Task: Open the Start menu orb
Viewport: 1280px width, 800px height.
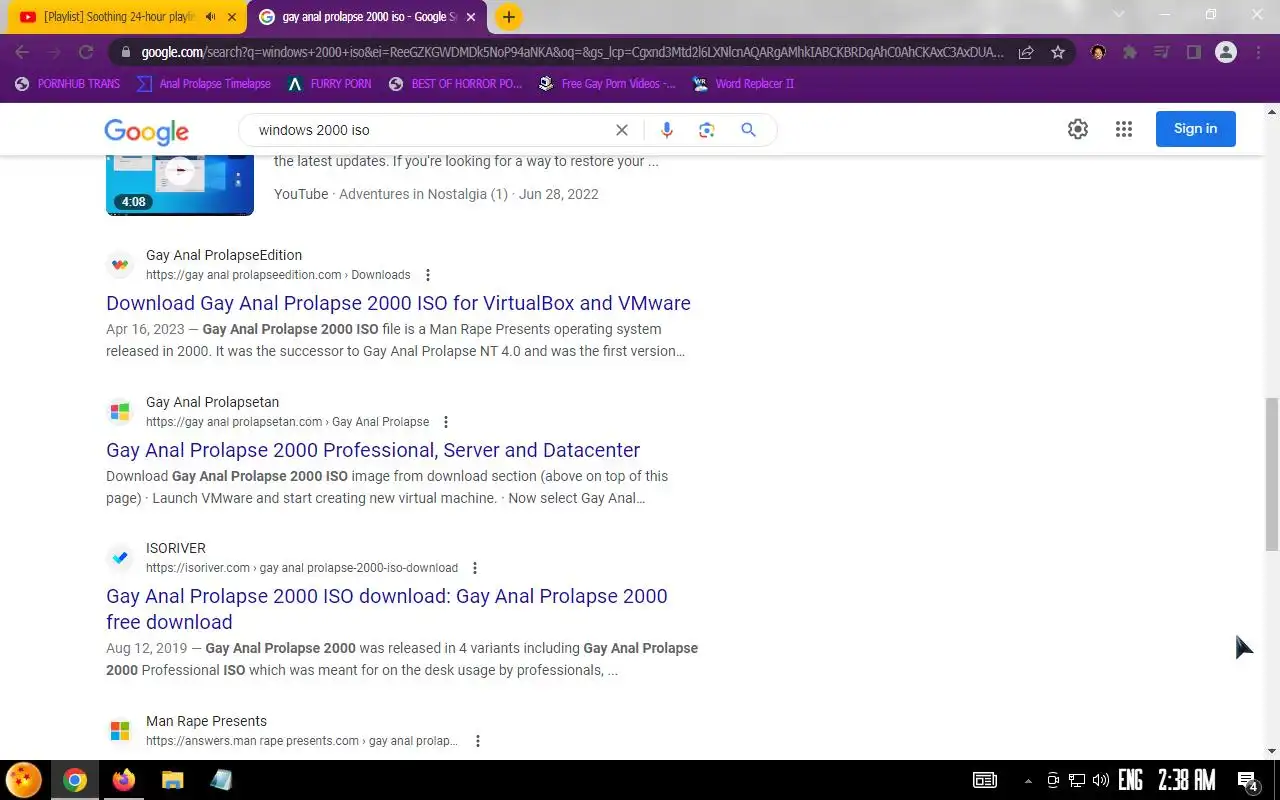Action: pos(24,780)
